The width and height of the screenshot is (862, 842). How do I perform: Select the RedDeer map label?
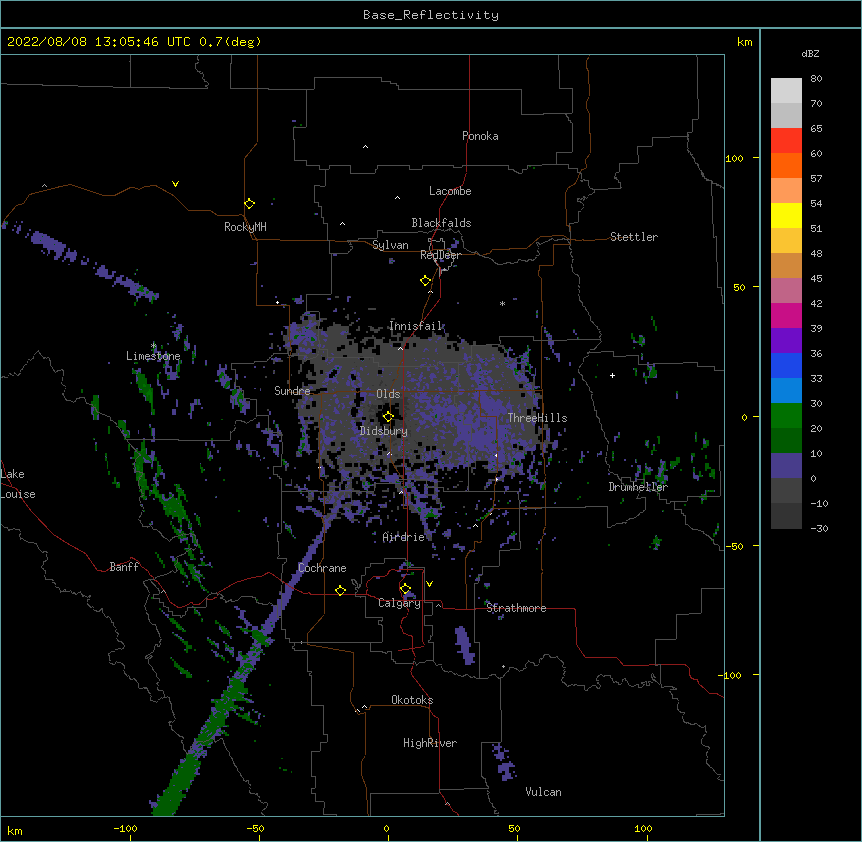pos(440,255)
